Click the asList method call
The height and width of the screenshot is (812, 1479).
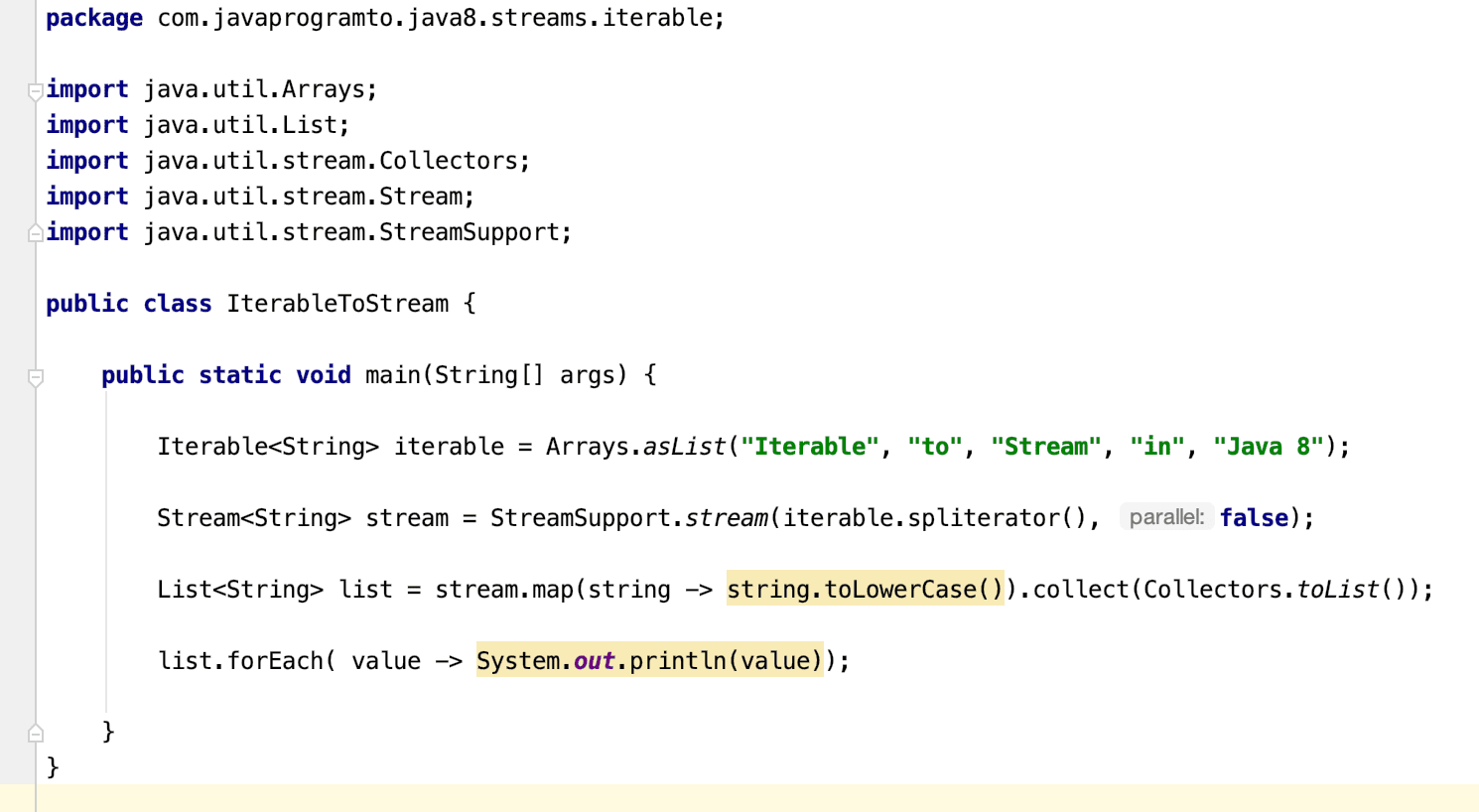(686, 446)
